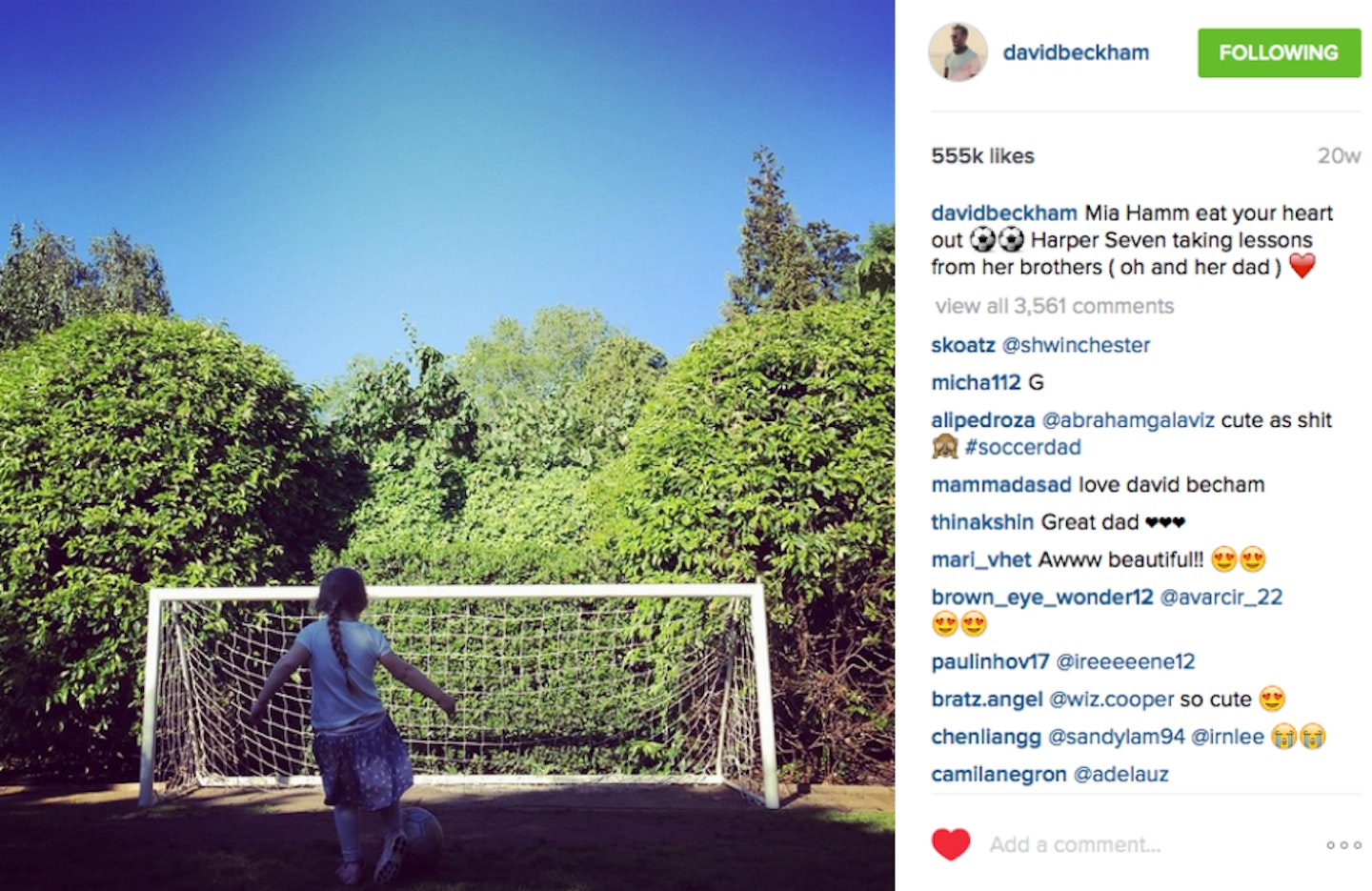
Task: Open the @sandylam94 mention
Action: (1116, 738)
